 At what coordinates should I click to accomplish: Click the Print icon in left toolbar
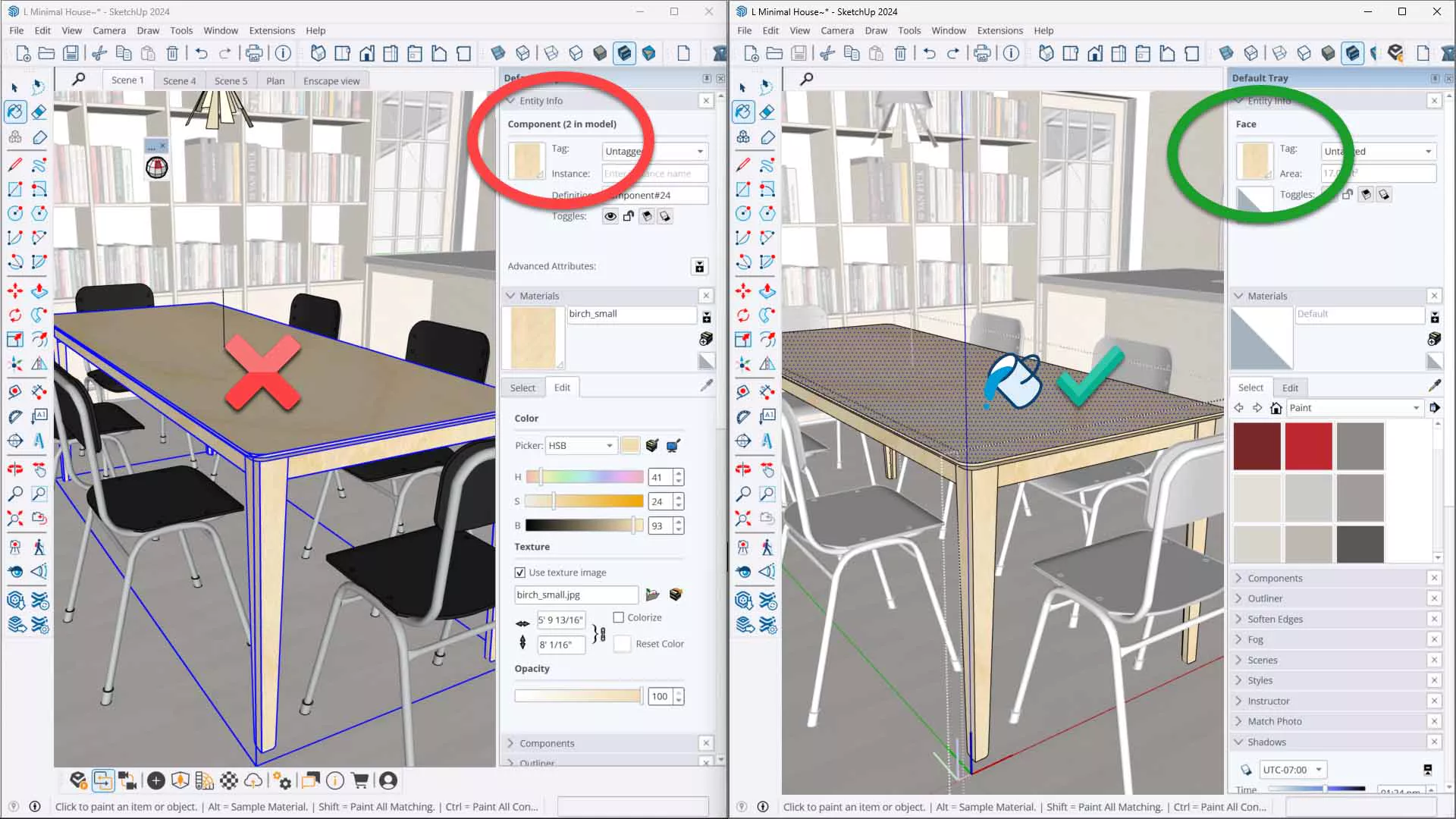tap(254, 53)
